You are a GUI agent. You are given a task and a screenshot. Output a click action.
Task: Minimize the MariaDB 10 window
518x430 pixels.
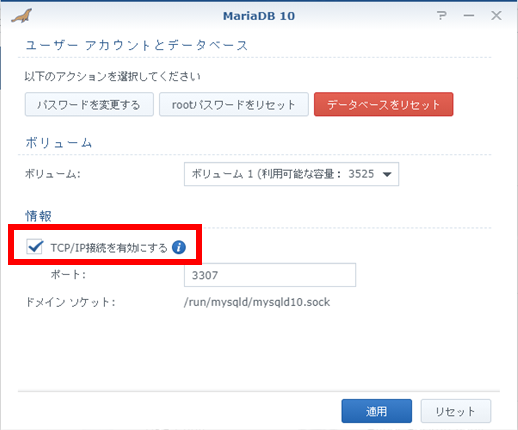click(x=469, y=15)
